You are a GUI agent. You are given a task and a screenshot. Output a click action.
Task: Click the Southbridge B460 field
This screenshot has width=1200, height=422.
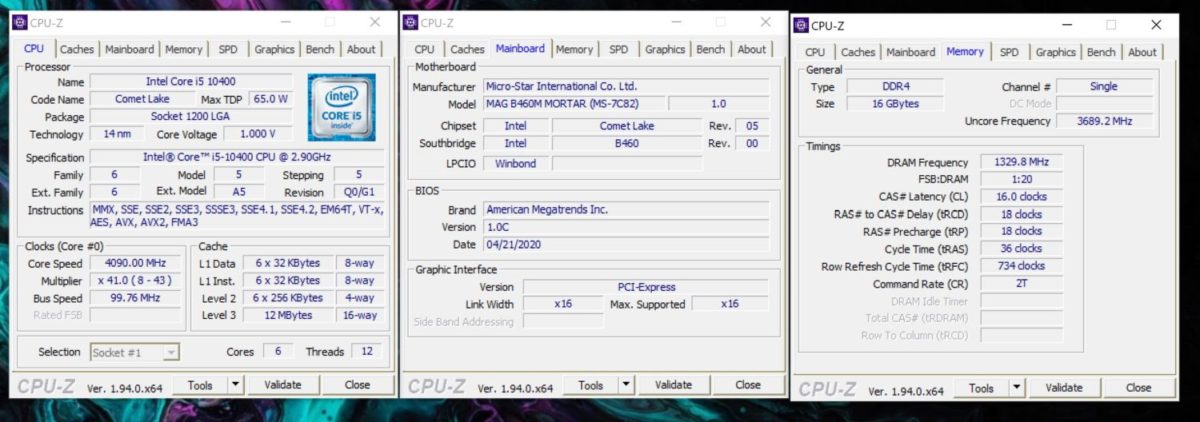[628, 143]
